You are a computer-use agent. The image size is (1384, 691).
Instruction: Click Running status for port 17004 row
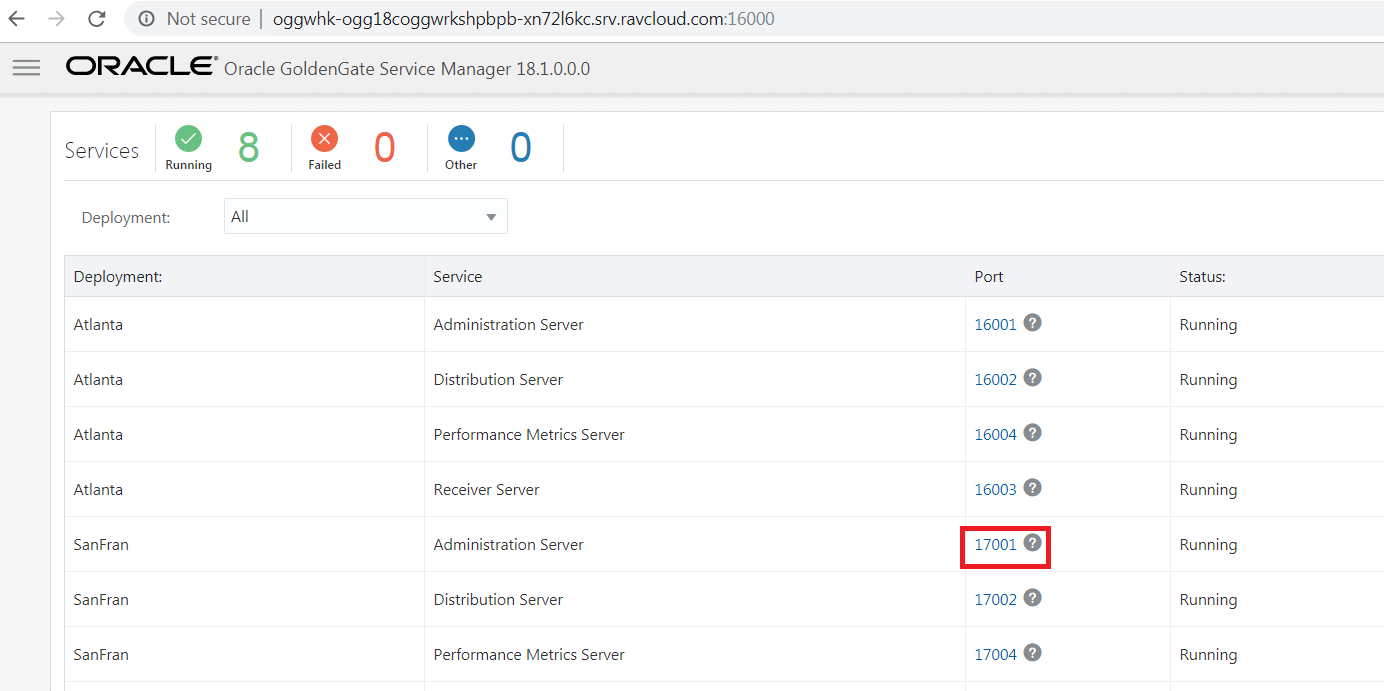(1208, 655)
